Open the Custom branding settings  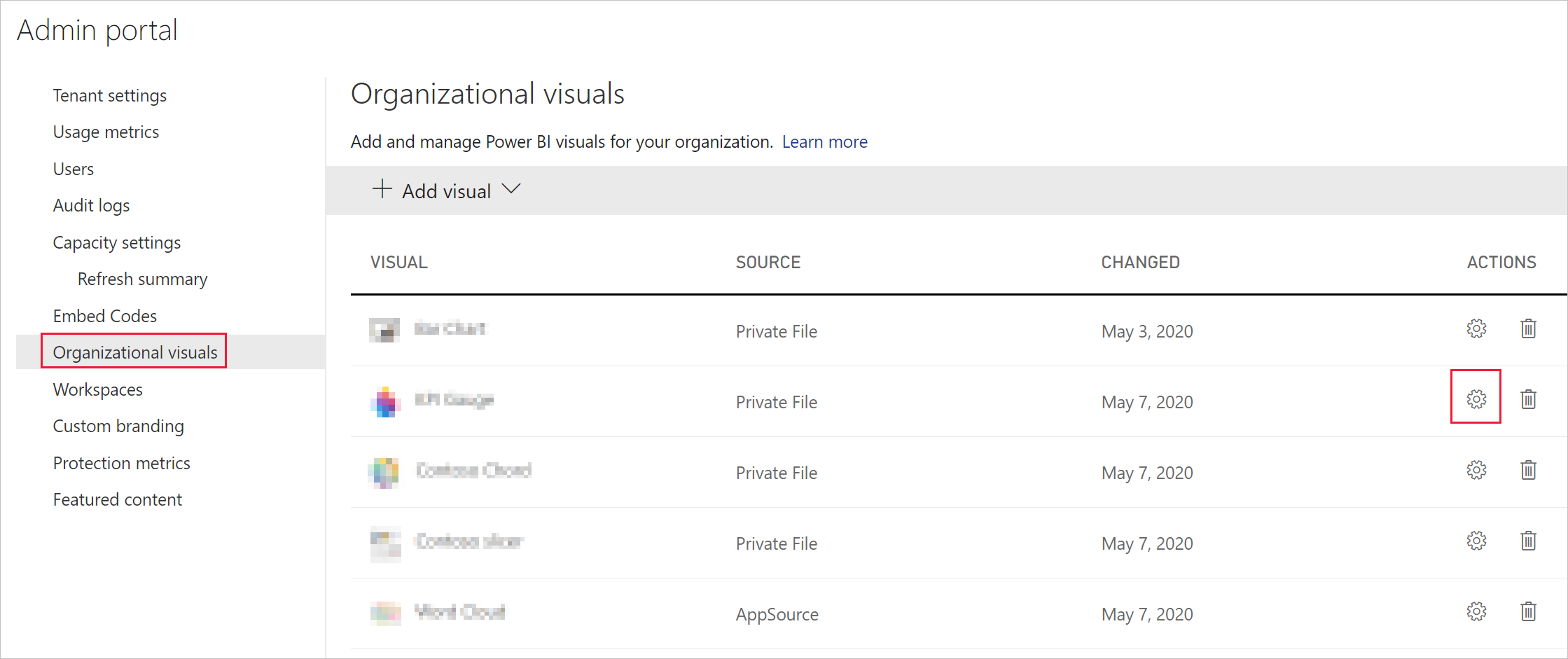[118, 426]
